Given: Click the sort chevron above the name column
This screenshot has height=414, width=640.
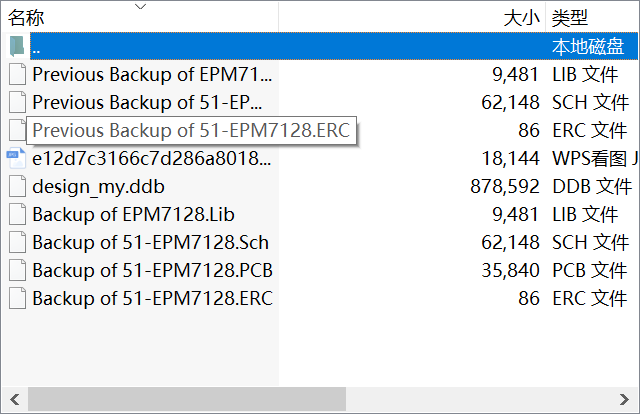Looking at the screenshot, I should coord(140,6).
